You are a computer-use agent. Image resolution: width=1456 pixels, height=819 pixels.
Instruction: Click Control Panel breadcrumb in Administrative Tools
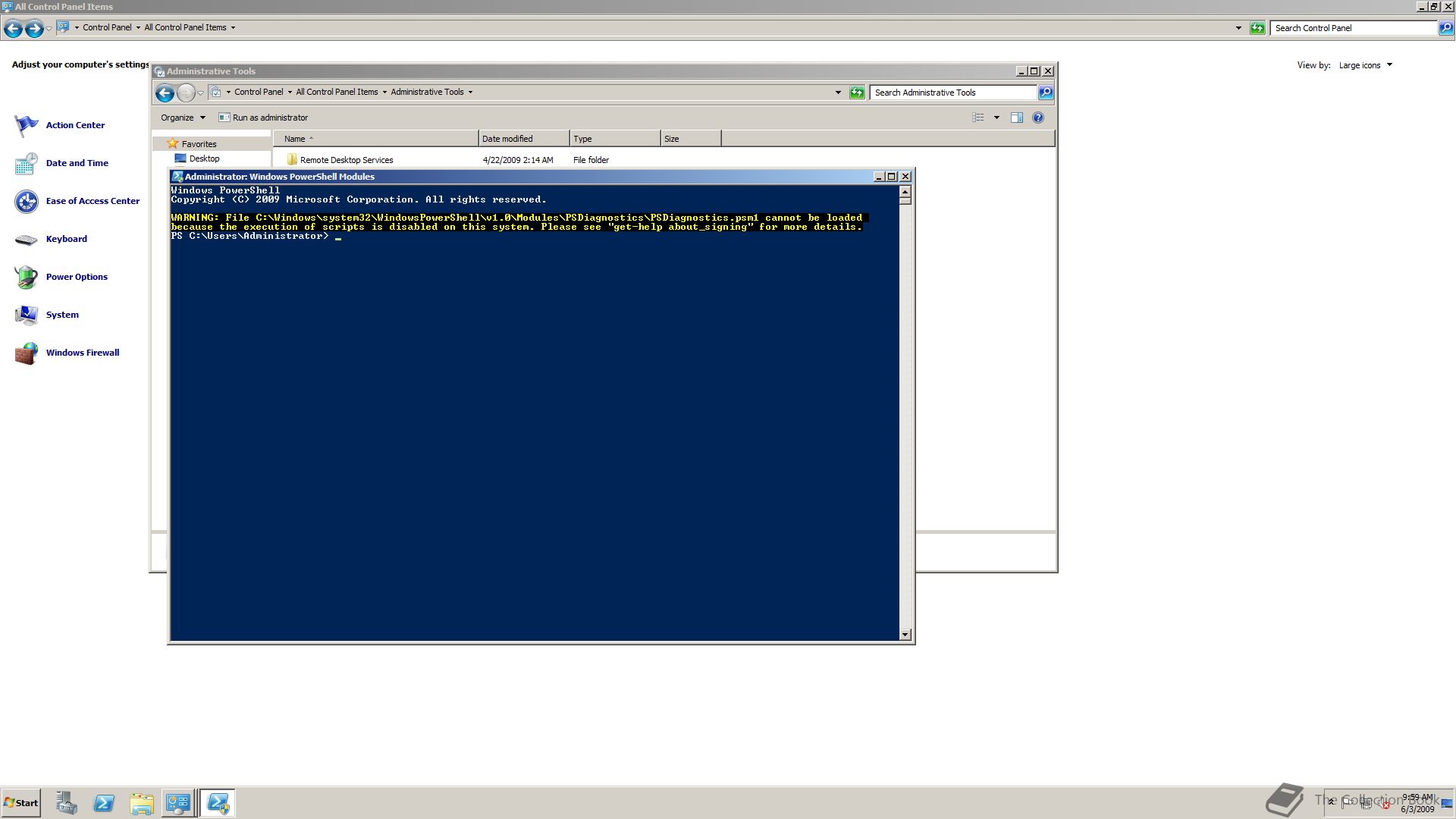259,92
